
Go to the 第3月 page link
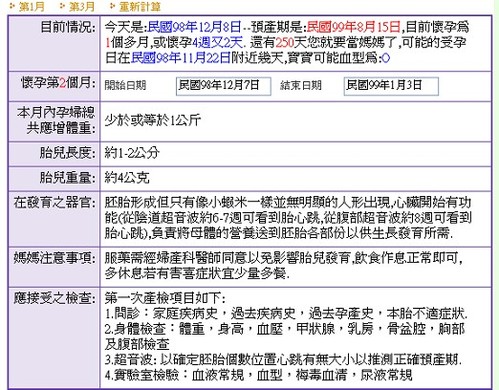[82, 7]
